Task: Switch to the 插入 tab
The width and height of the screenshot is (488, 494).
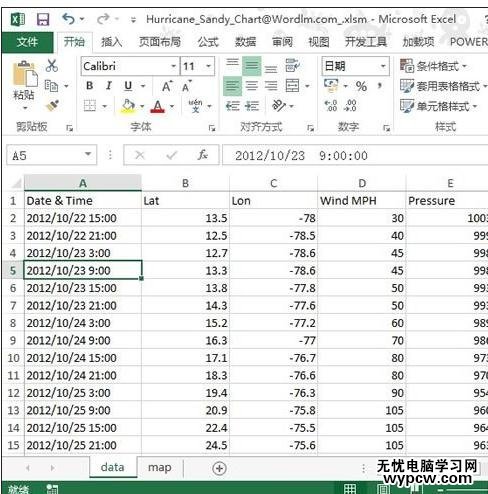Action: pos(112,42)
